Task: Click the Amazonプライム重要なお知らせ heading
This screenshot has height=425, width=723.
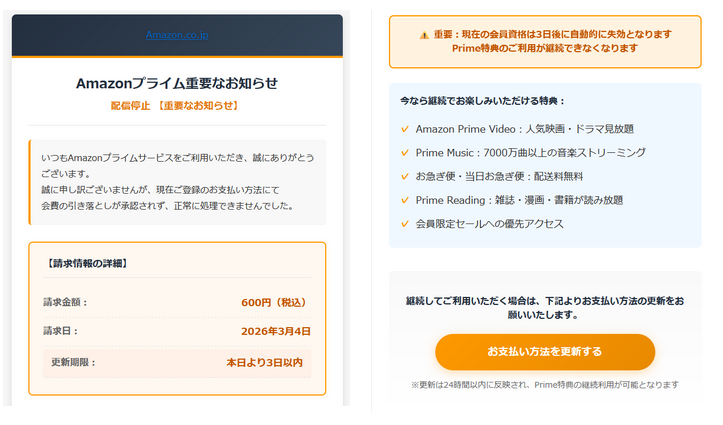Action: [x=177, y=83]
